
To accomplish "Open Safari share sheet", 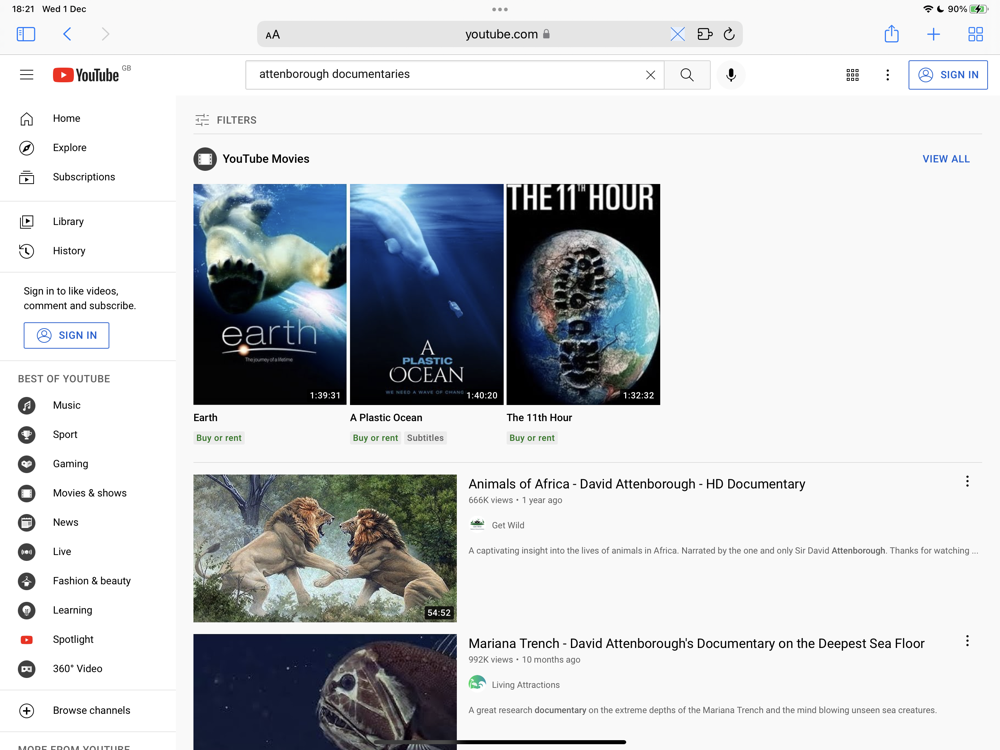I will click(892, 34).
